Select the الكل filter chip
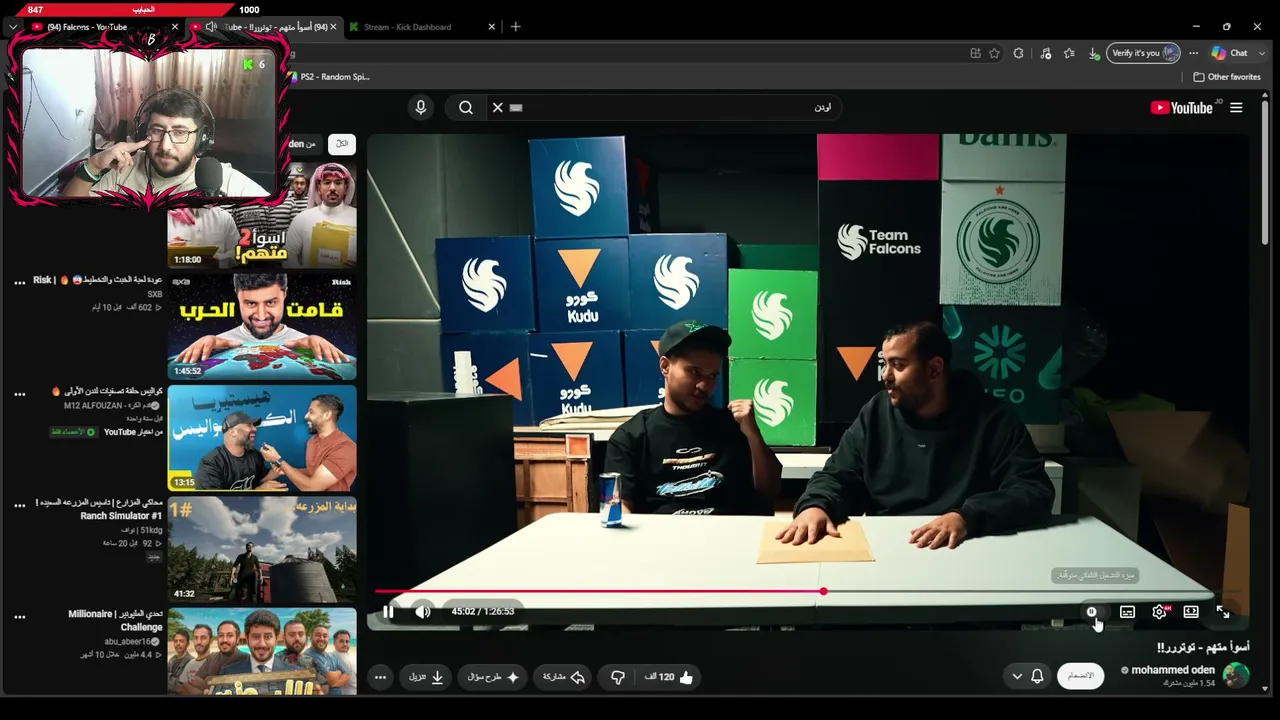 pos(342,144)
